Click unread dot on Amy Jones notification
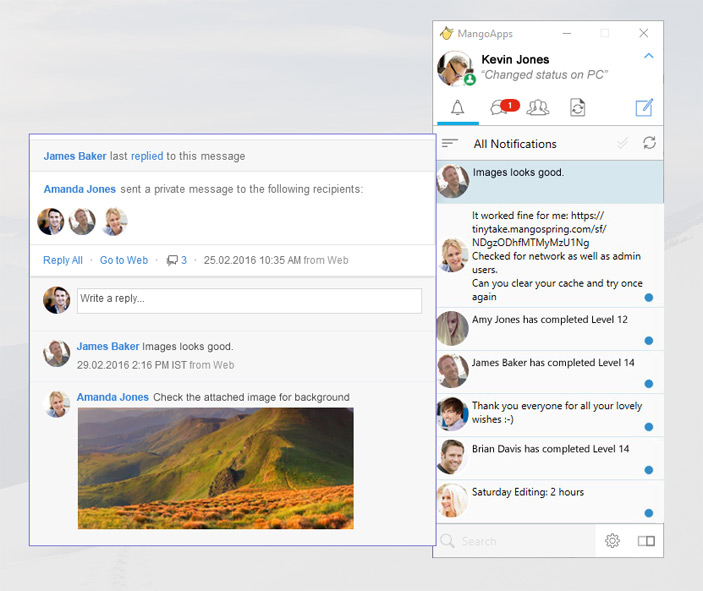The image size is (703, 591). tap(649, 341)
